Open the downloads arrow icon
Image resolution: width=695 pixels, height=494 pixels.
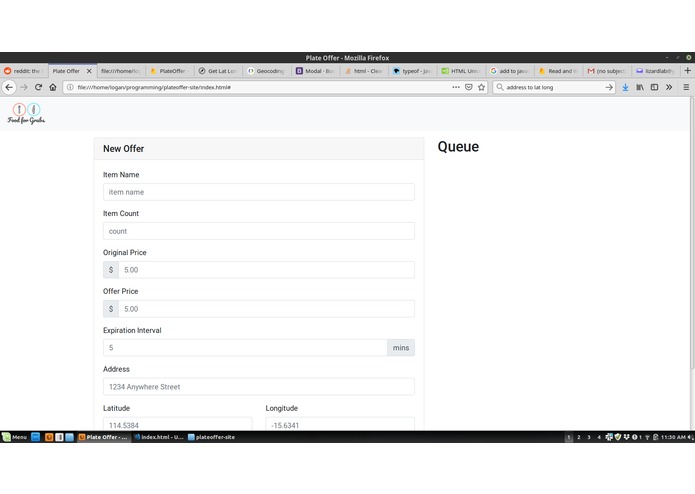point(625,87)
